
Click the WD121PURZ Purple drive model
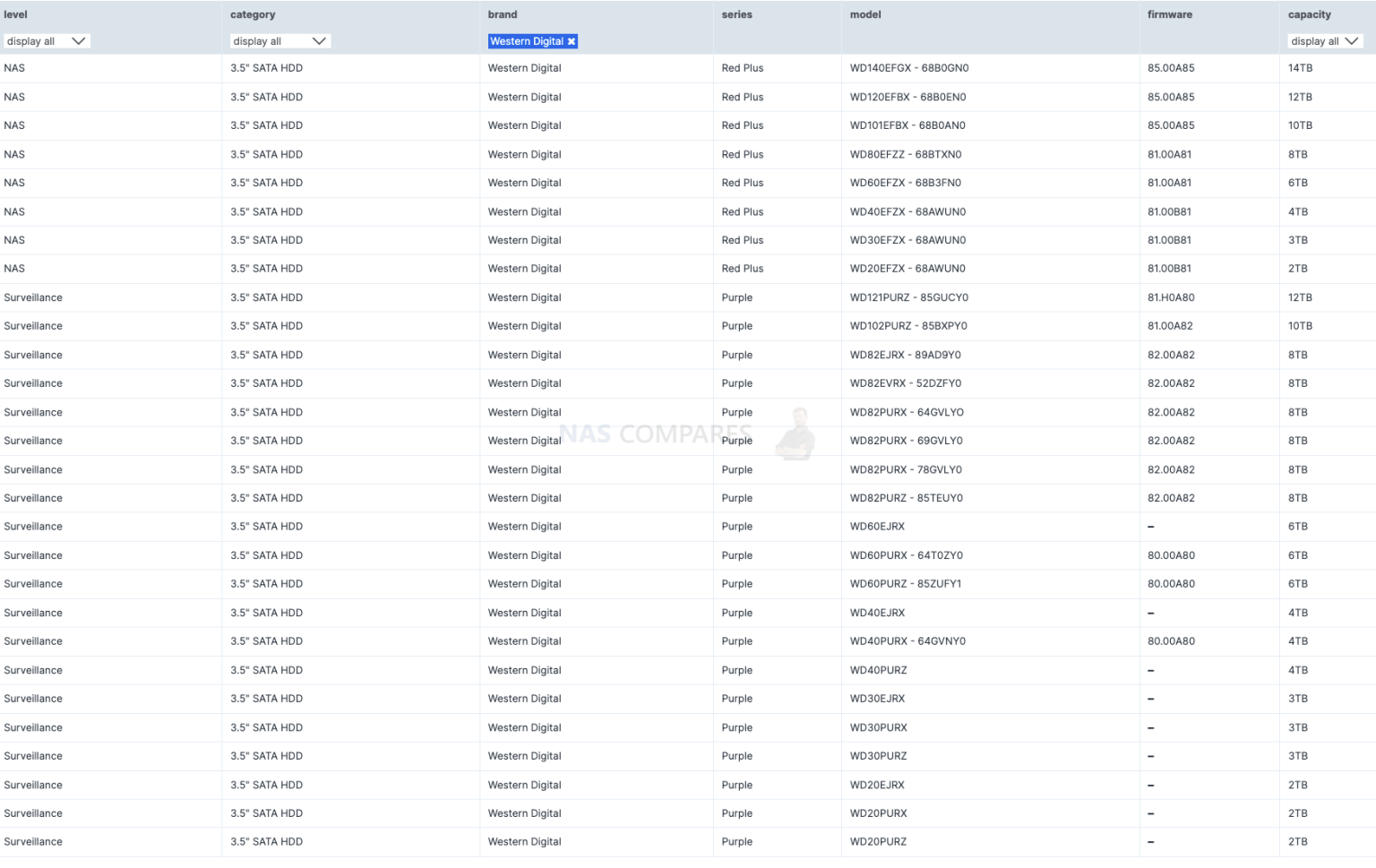(x=907, y=296)
